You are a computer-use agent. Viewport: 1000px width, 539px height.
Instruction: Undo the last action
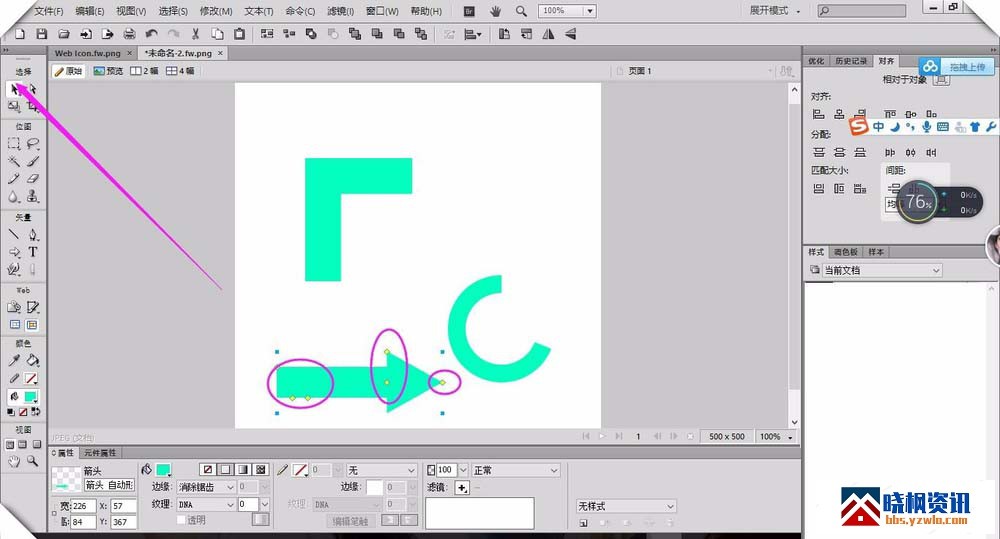151,34
